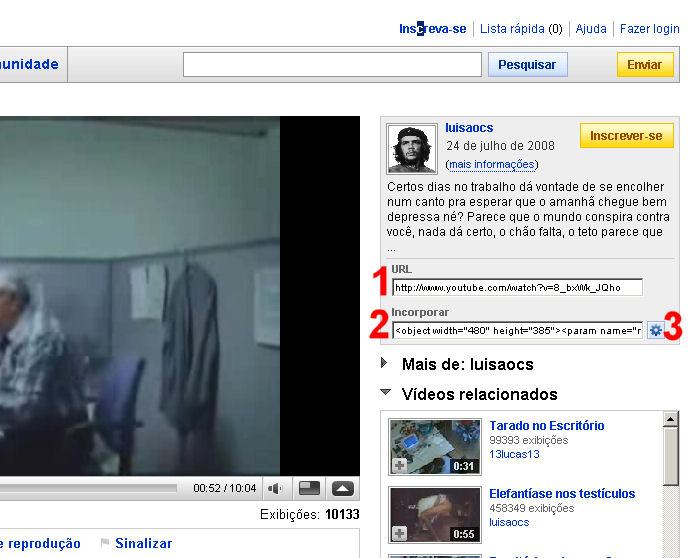Click the video player frame
Screen dimensions: 696x558
click(180, 296)
